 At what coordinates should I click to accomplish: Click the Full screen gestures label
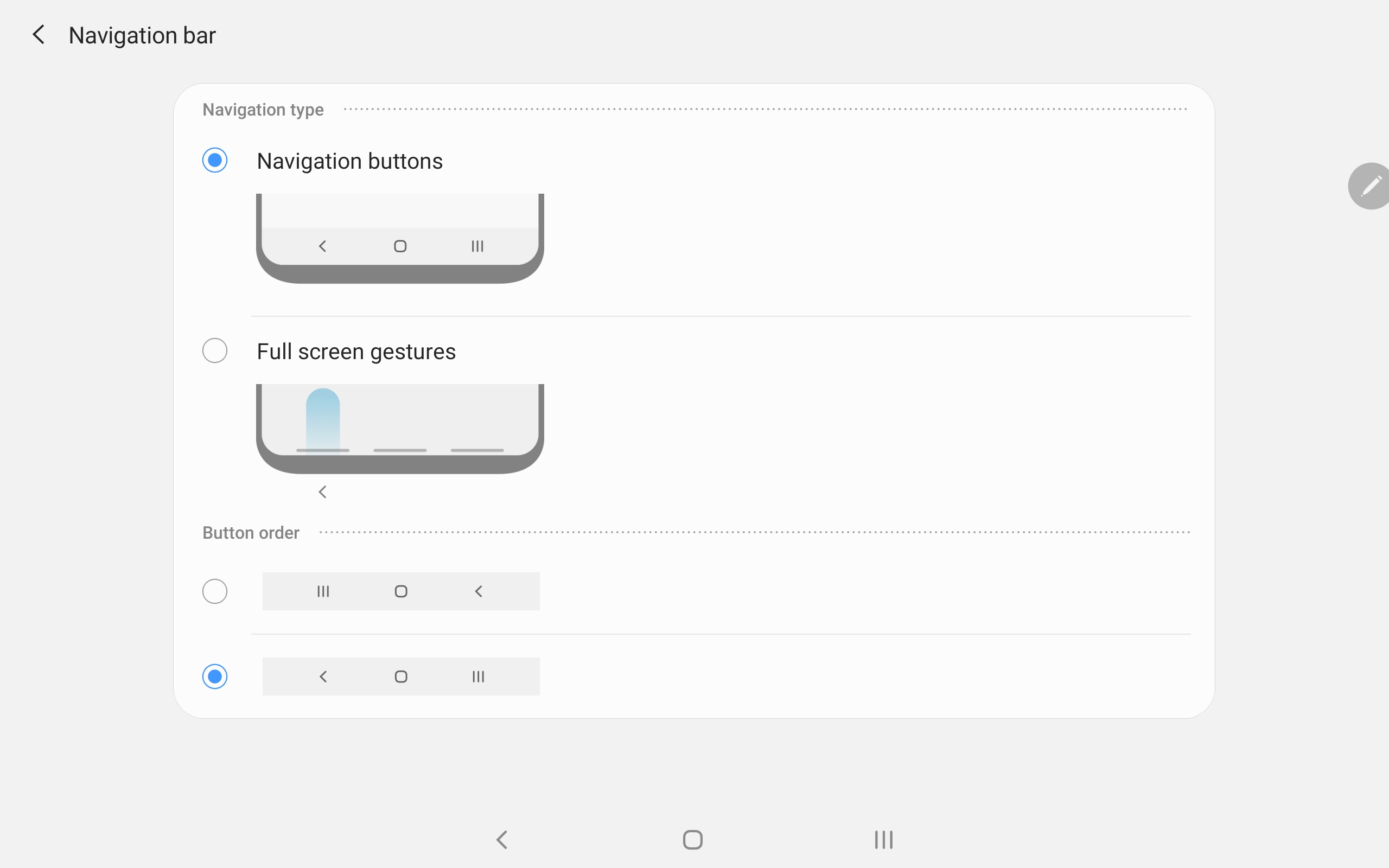tap(356, 352)
